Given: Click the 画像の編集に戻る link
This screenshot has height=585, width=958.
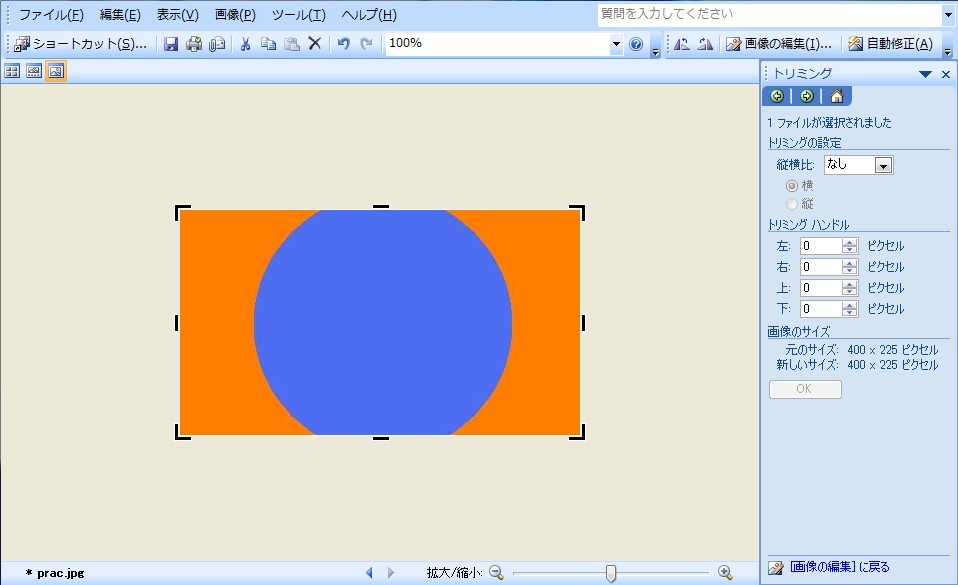Looking at the screenshot, I should tap(838, 568).
